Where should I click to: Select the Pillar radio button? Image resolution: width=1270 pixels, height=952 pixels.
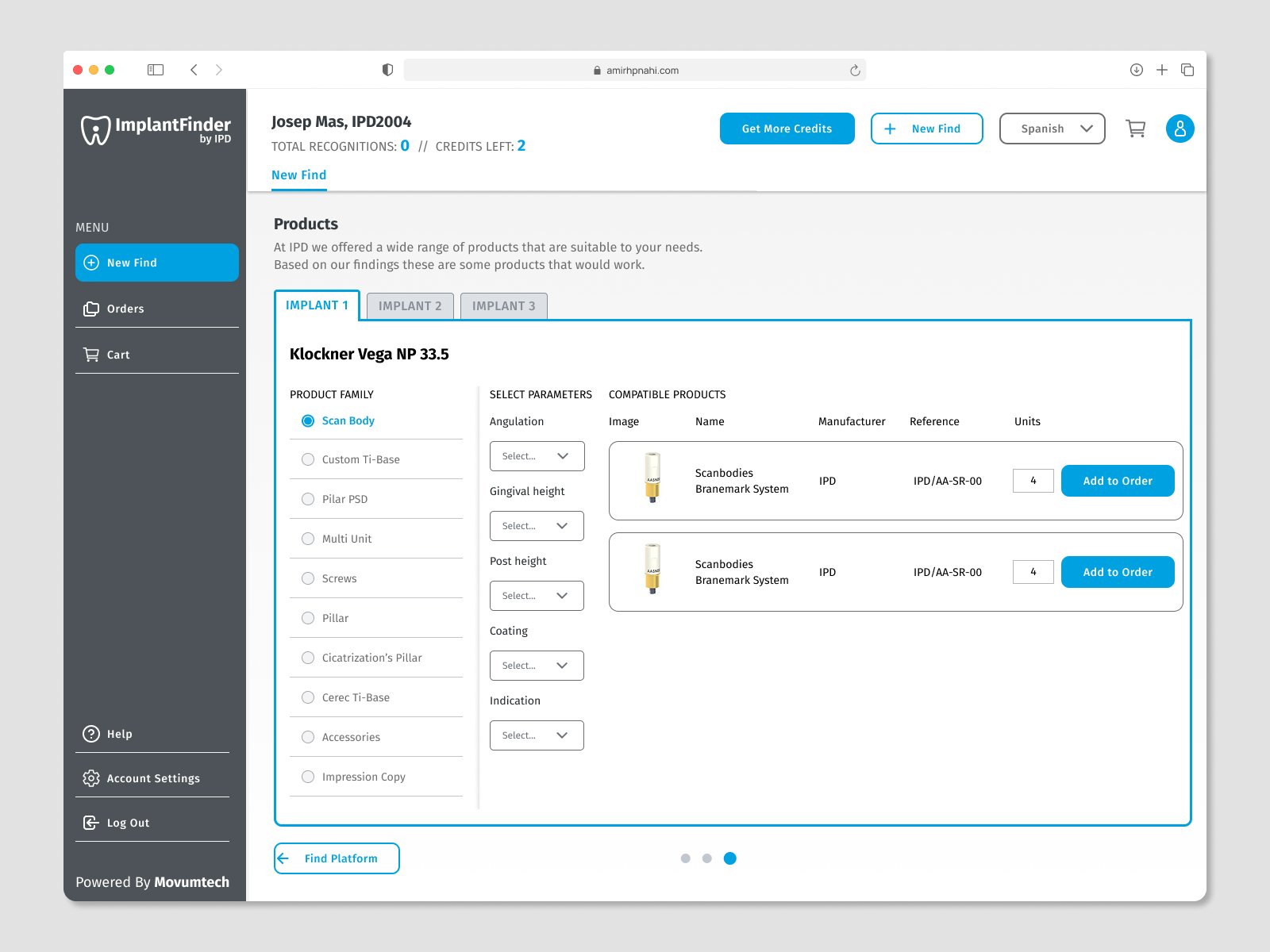(x=308, y=618)
